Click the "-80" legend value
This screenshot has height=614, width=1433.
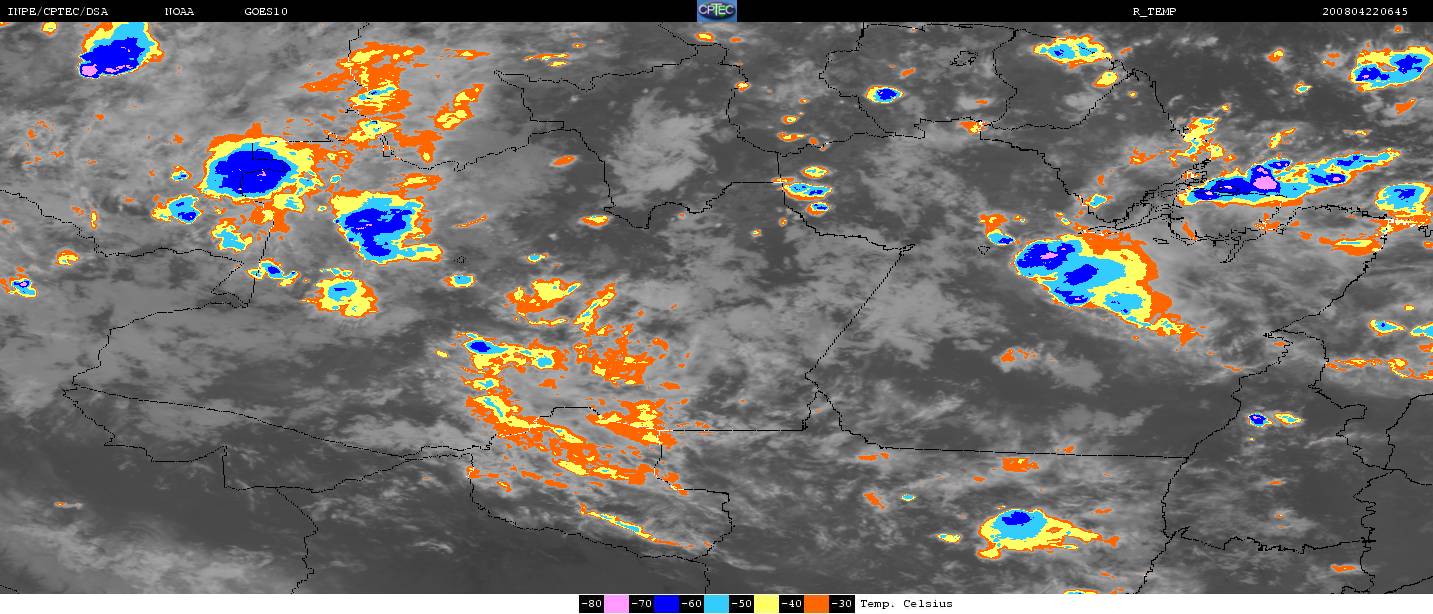click(x=591, y=604)
